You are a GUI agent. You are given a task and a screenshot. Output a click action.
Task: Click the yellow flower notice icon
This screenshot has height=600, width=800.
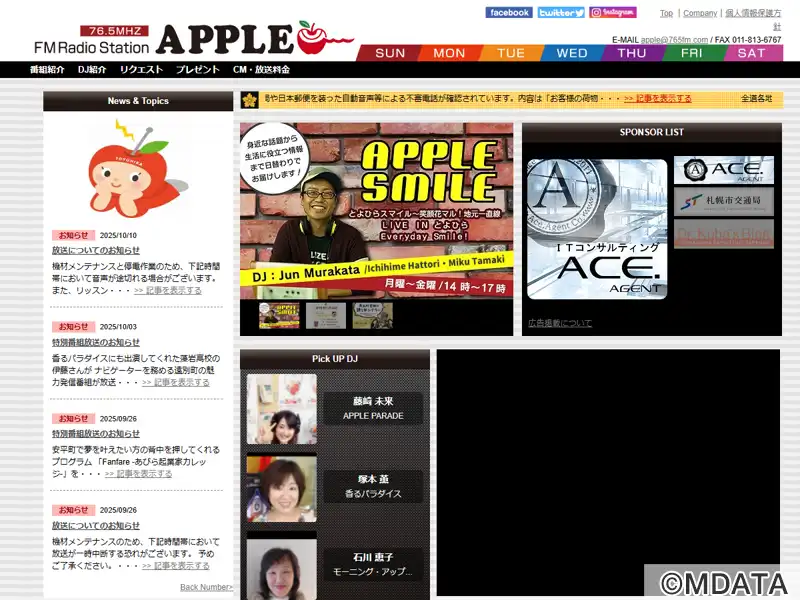point(250,99)
